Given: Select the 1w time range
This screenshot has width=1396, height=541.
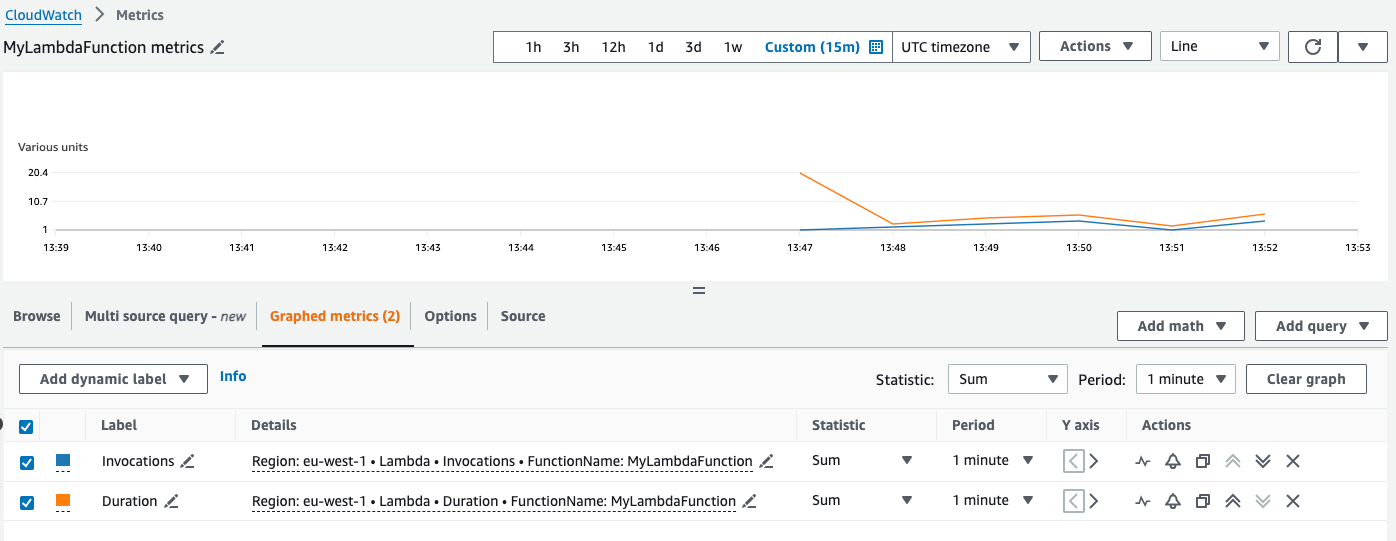Looking at the screenshot, I should point(733,47).
